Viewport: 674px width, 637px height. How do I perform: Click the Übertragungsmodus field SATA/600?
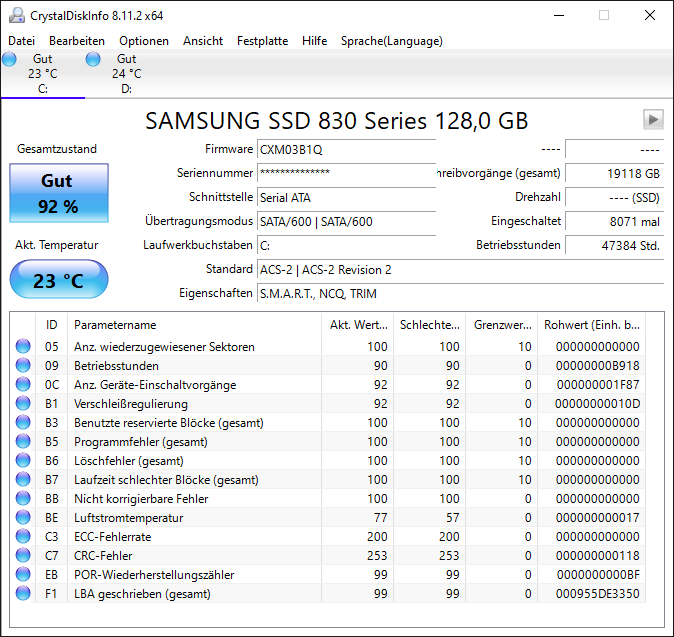tap(346, 221)
